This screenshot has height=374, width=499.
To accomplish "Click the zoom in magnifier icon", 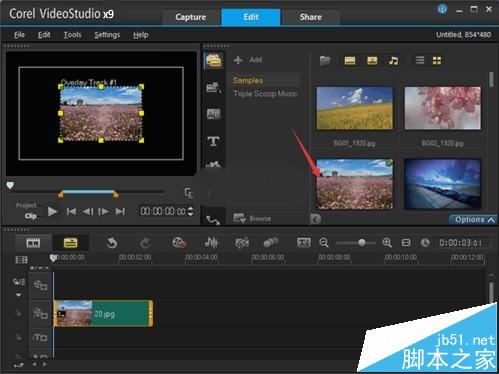I will pos(387,243).
